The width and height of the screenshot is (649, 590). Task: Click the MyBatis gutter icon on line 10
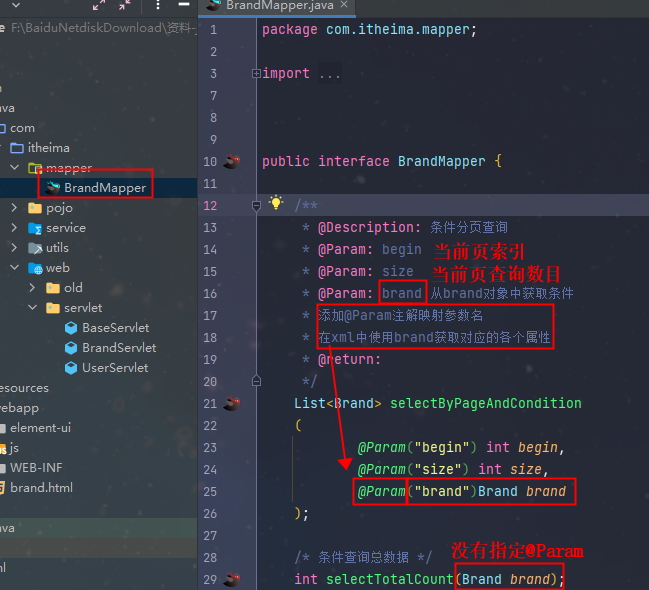(x=232, y=161)
